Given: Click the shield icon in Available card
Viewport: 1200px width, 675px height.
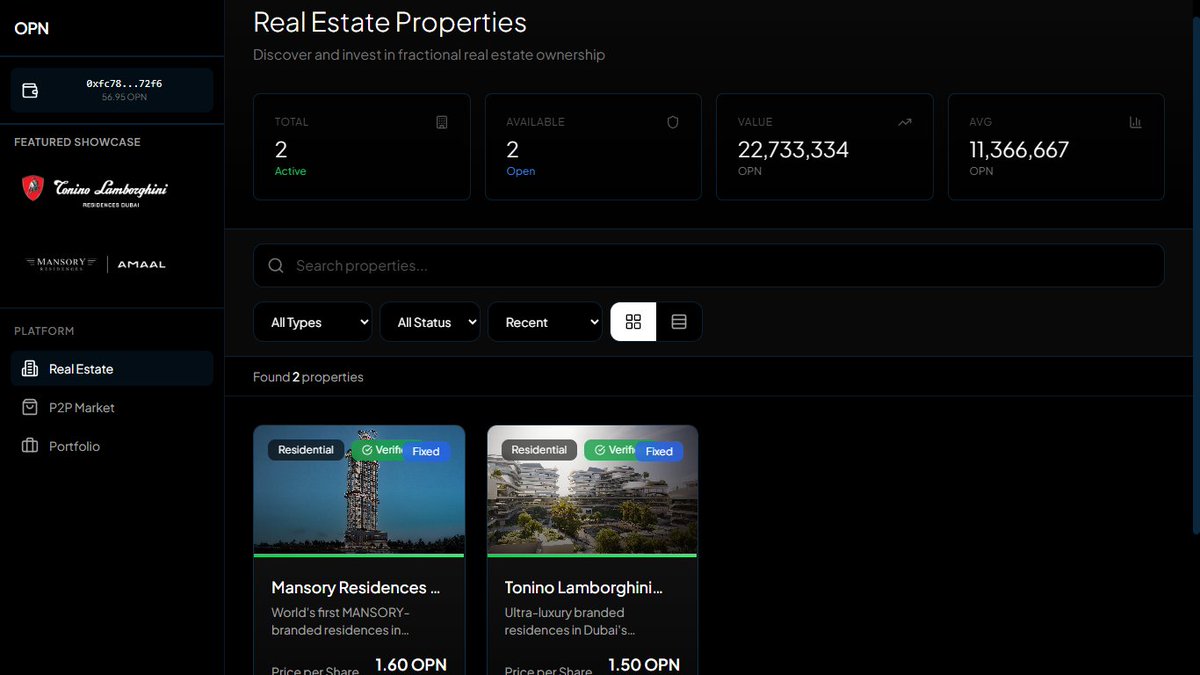Looking at the screenshot, I should coord(673,122).
